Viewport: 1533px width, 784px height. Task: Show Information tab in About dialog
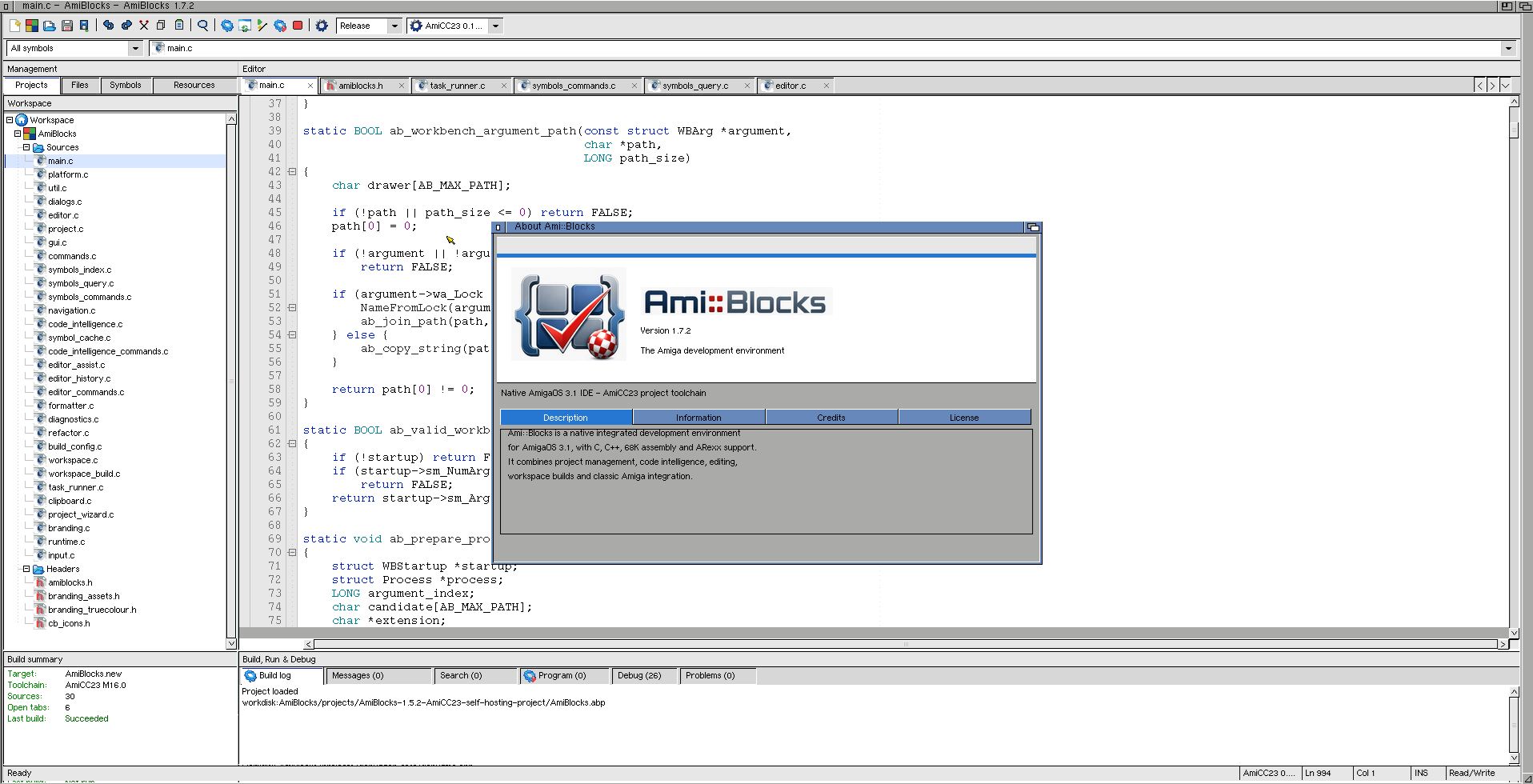coord(698,418)
